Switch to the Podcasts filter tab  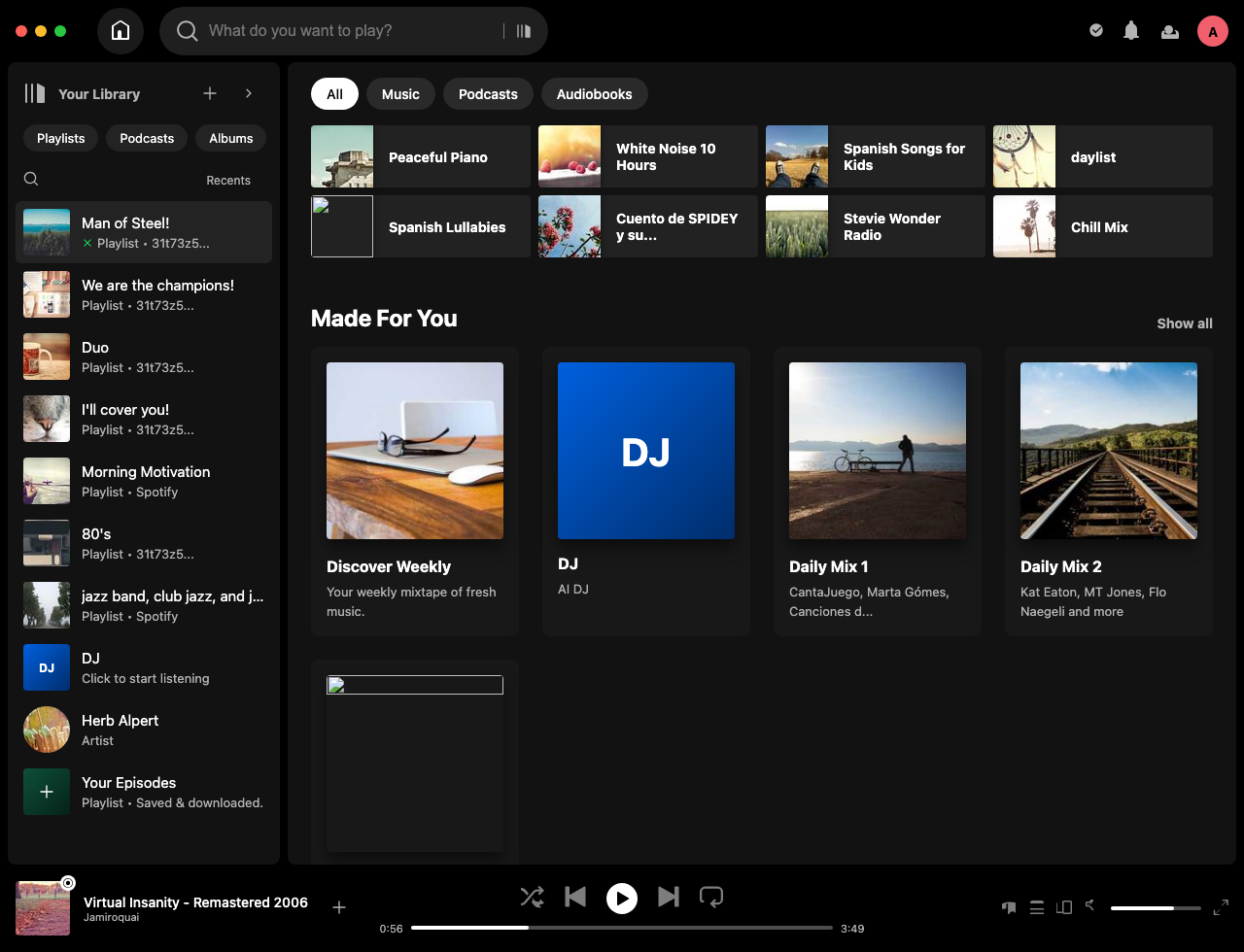487,93
